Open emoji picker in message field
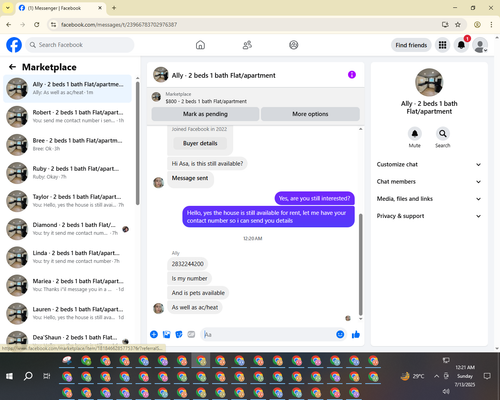This screenshot has height=400, width=500. 340,334
